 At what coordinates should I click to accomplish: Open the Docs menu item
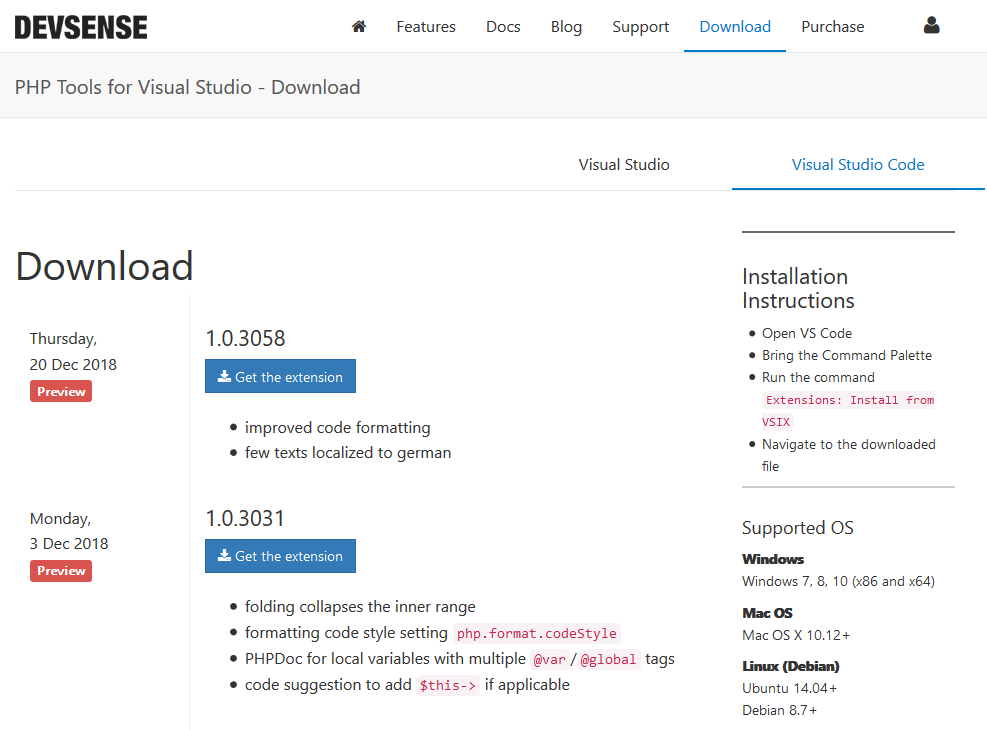point(503,26)
